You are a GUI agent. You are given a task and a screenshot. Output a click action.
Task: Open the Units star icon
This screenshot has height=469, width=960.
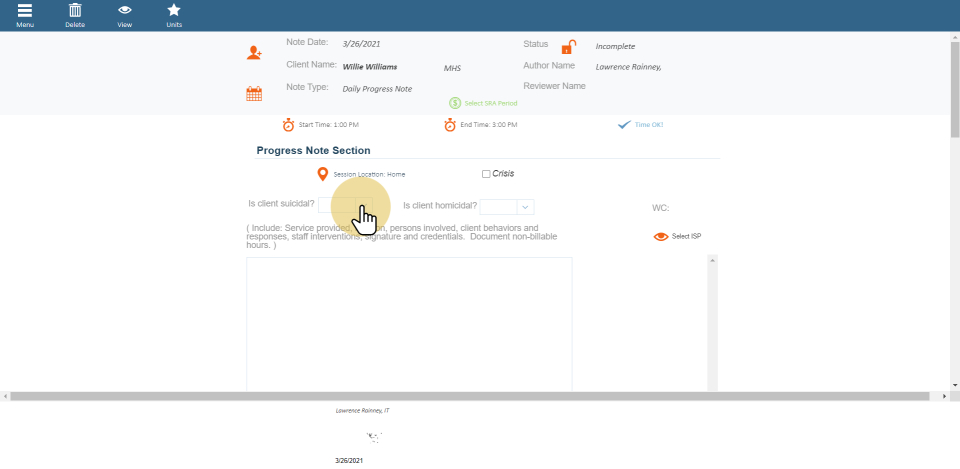coord(174,11)
